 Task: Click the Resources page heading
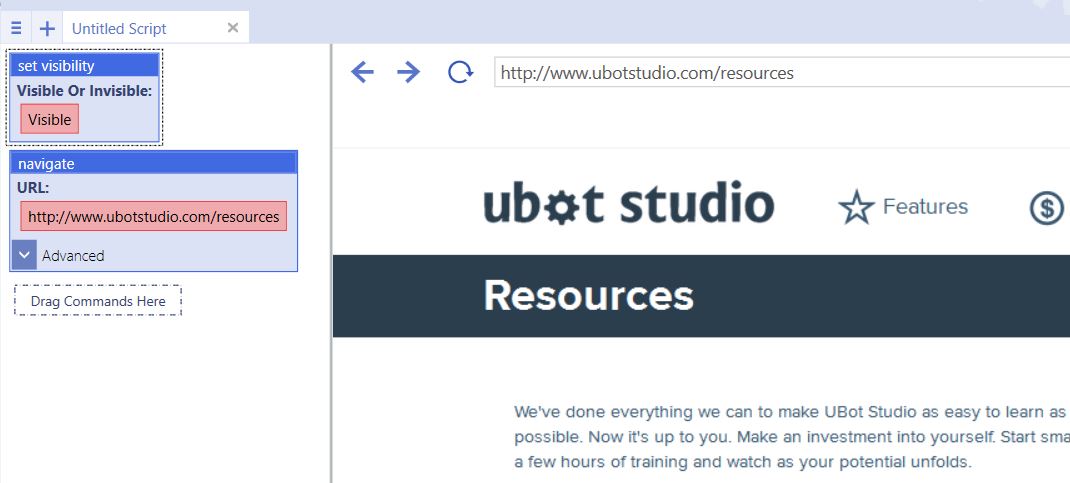click(588, 296)
